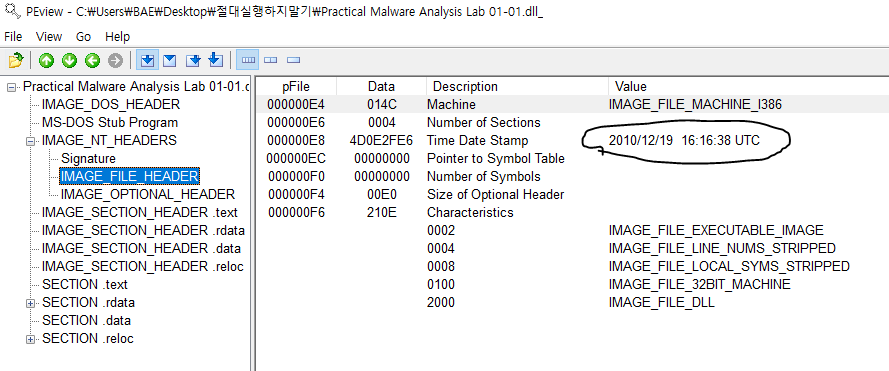889x371 pixels.
Task: Click the IMAGE_FILE_32BIT_MACHINE value
Action: (699, 285)
